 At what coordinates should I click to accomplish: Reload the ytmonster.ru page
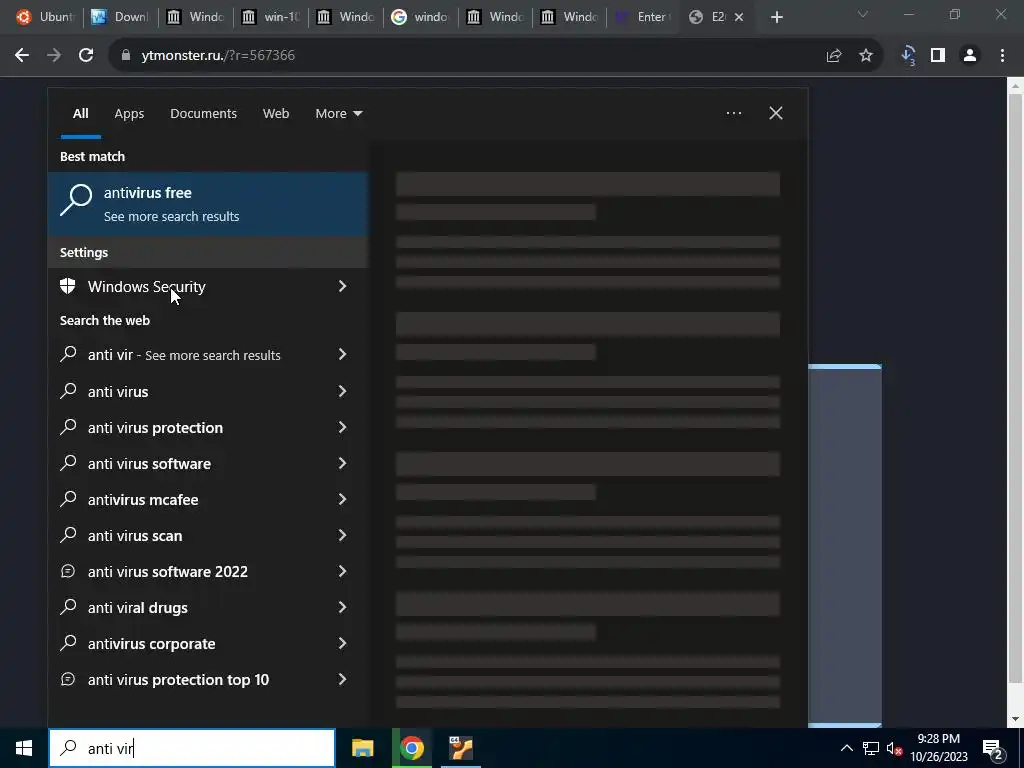point(86,56)
